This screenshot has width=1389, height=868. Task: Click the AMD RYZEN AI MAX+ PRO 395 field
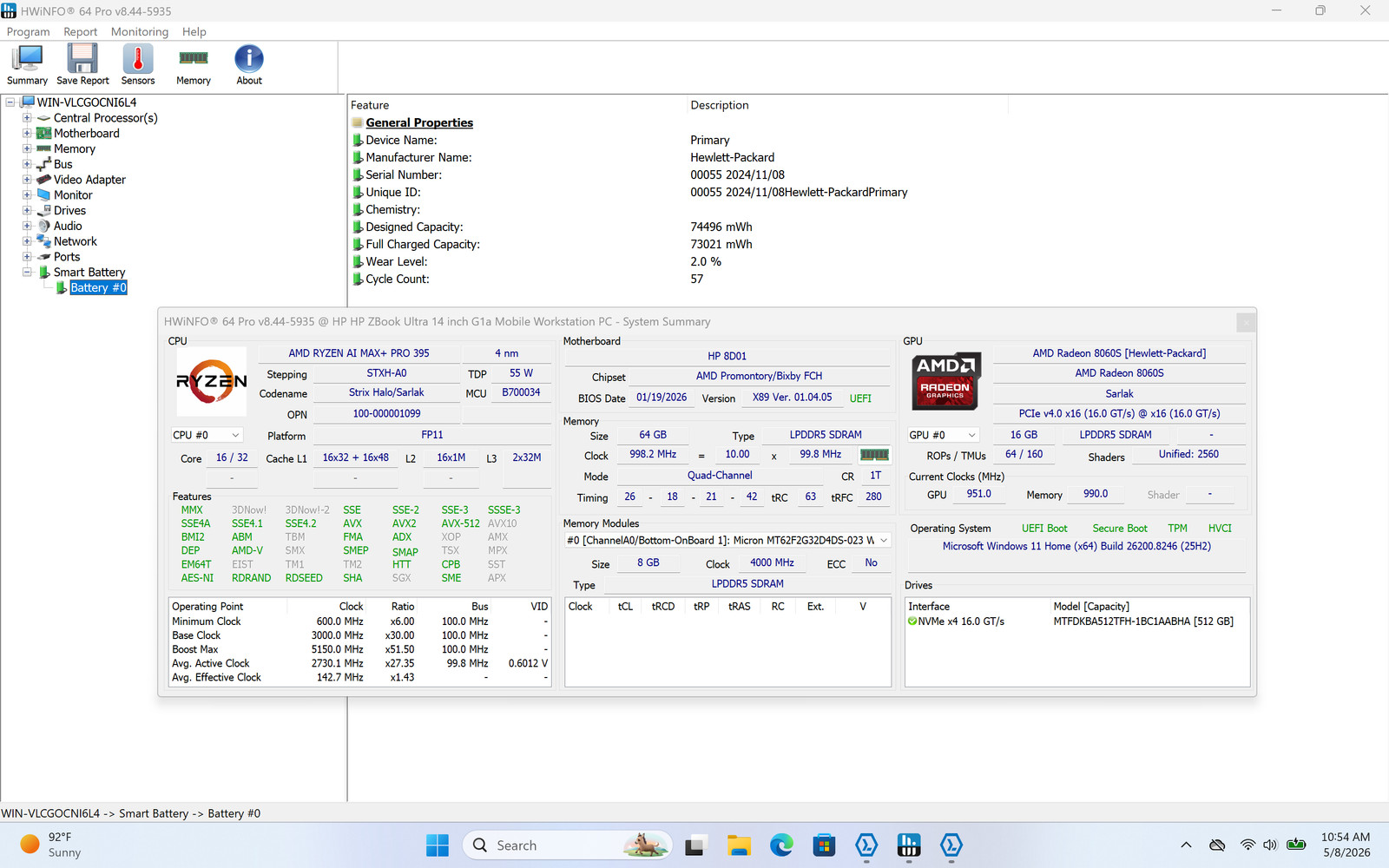pos(359,353)
